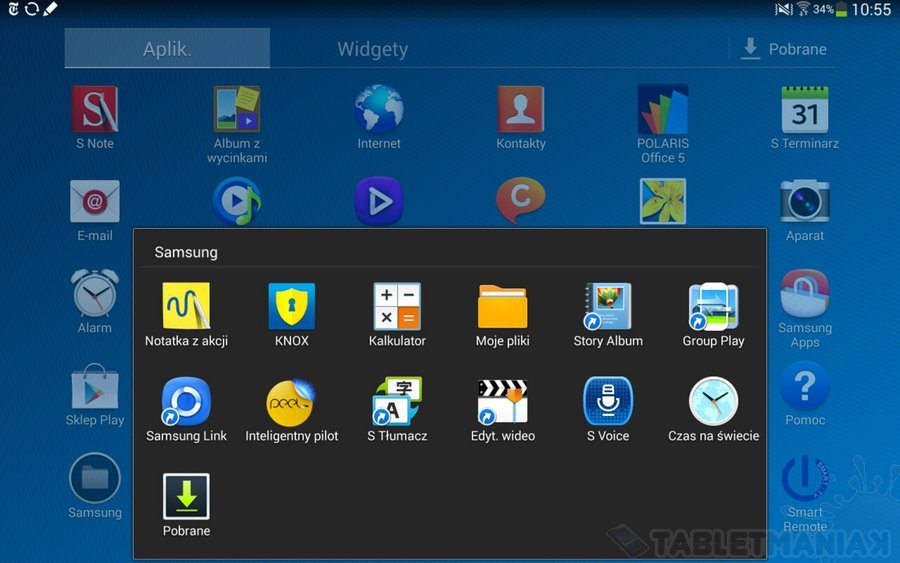Launch the orange ChatON bubble icon
Screen dimensions: 900x563
tap(521, 200)
